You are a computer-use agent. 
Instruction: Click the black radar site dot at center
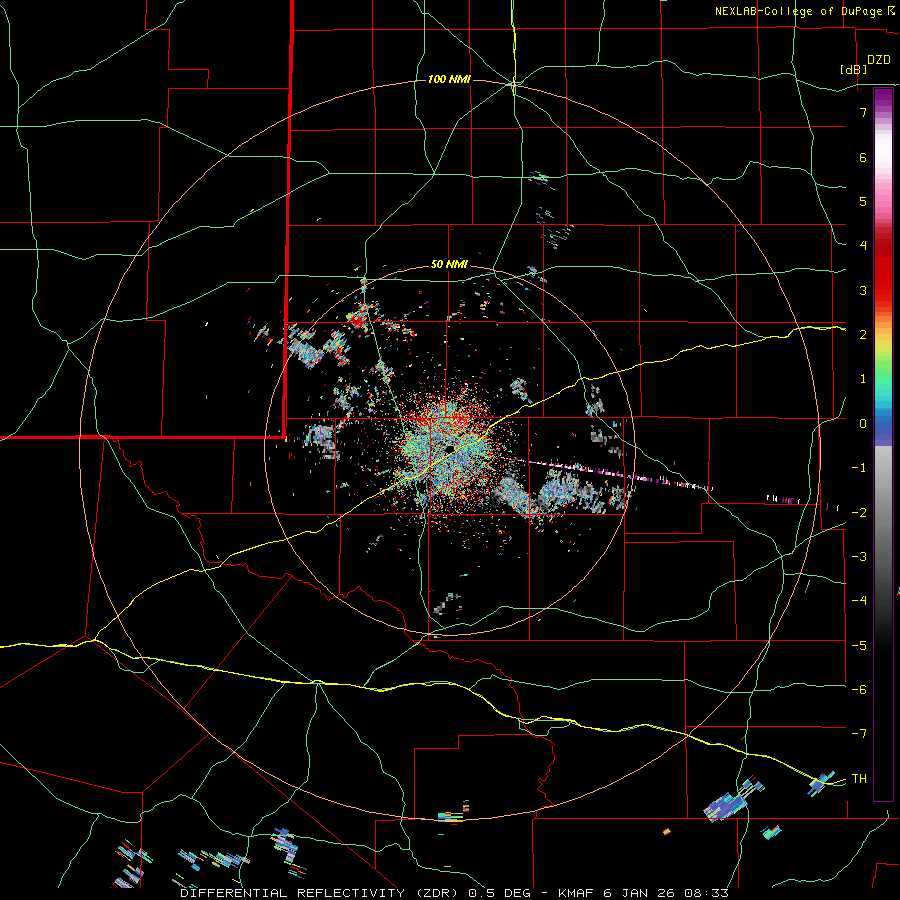450,448
